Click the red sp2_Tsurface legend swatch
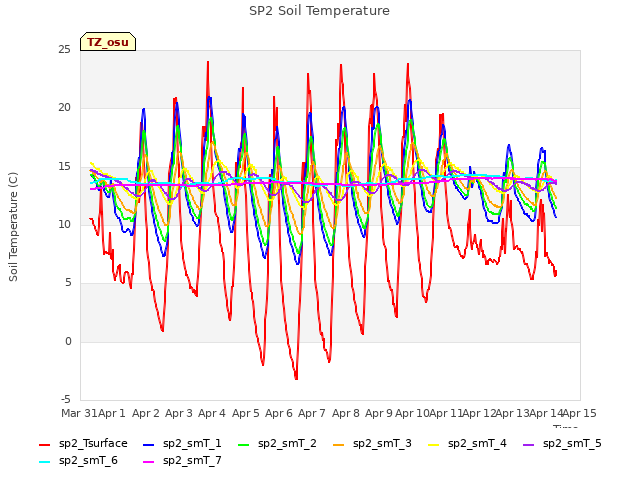Screen dimensions: 640x480 [44, 444]
